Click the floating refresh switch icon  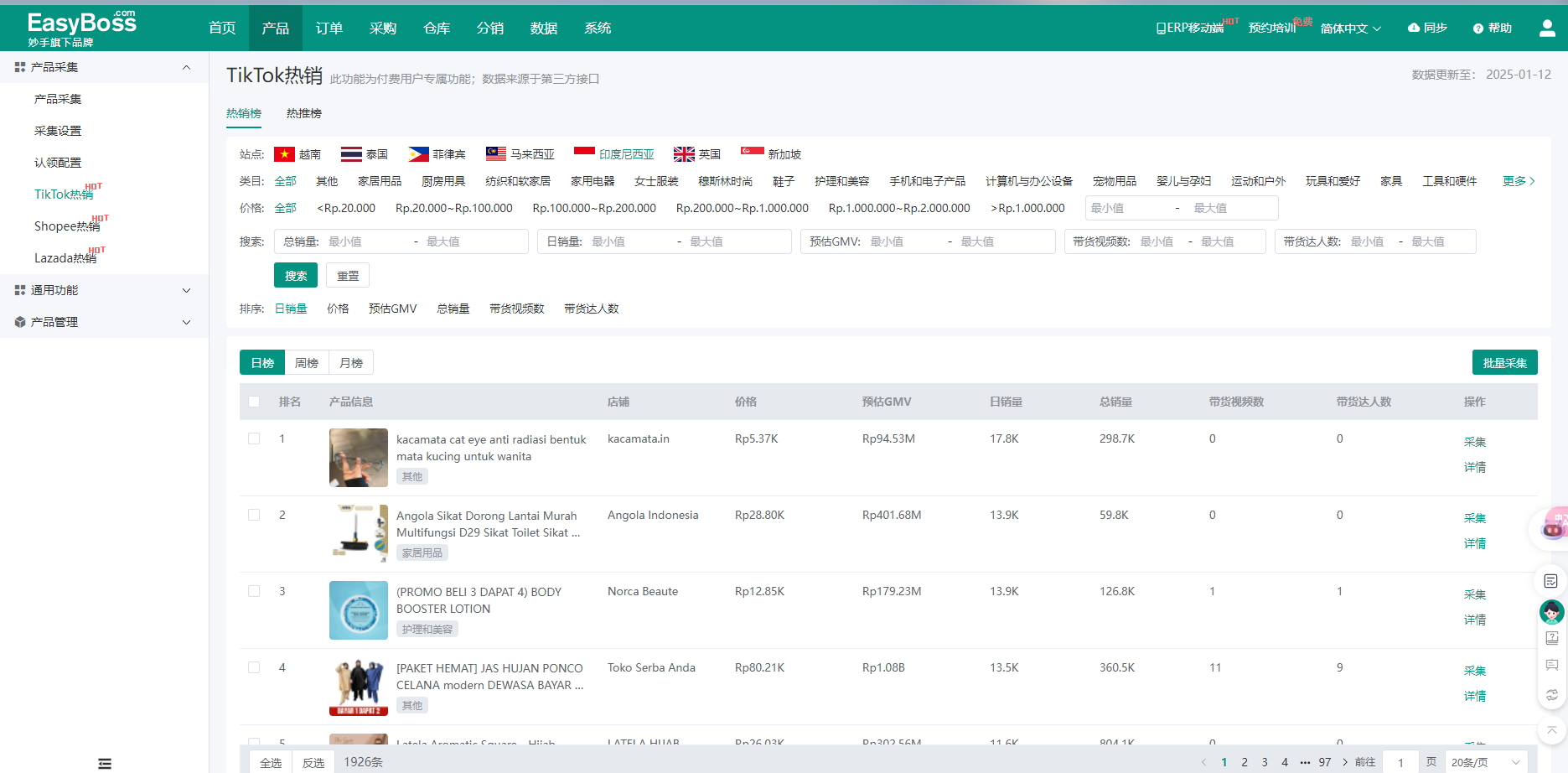(x=1551, y=694)
